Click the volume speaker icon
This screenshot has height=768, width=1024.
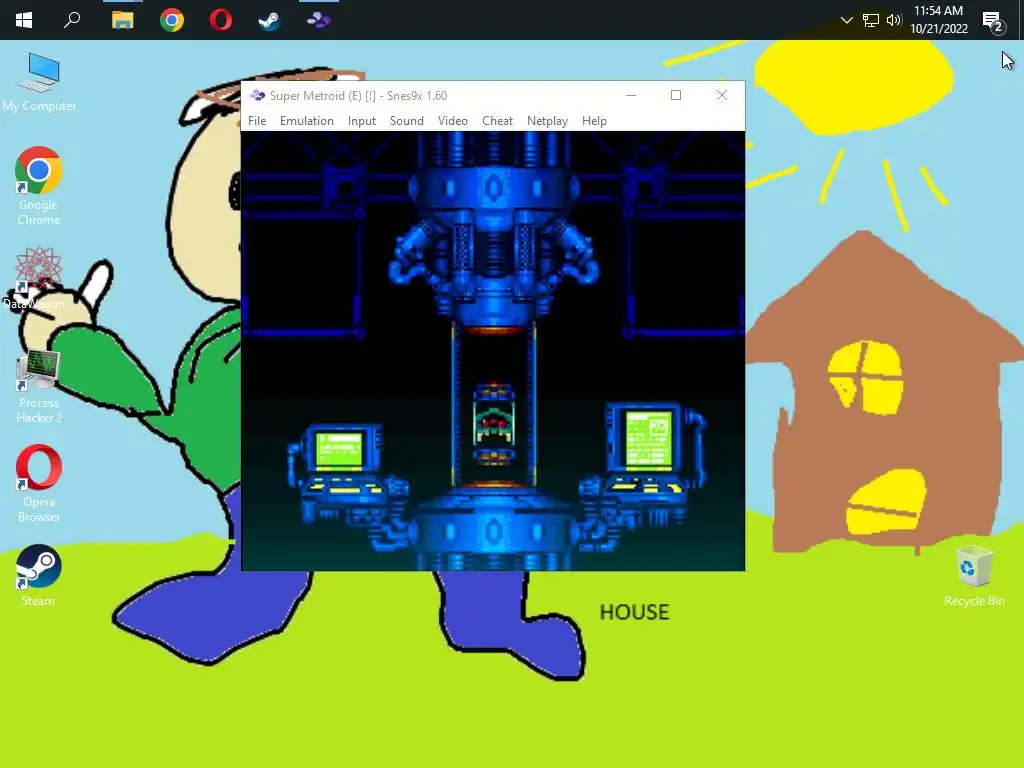coord(893,20)
